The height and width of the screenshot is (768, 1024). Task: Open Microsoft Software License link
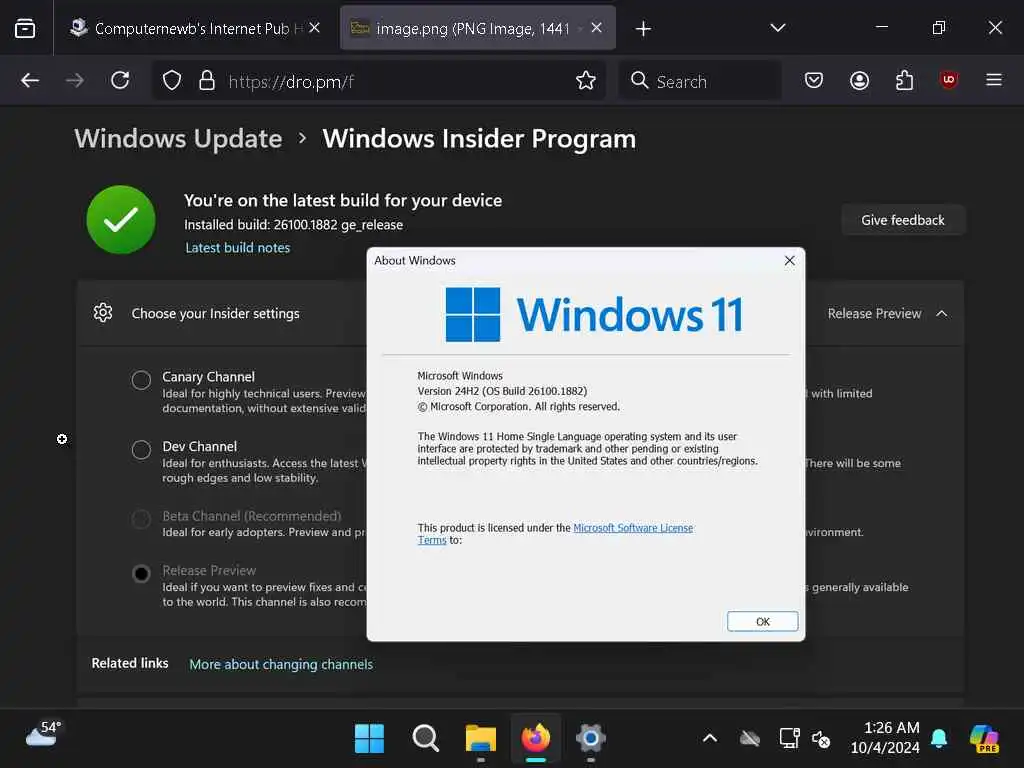(x=633, y=528)
